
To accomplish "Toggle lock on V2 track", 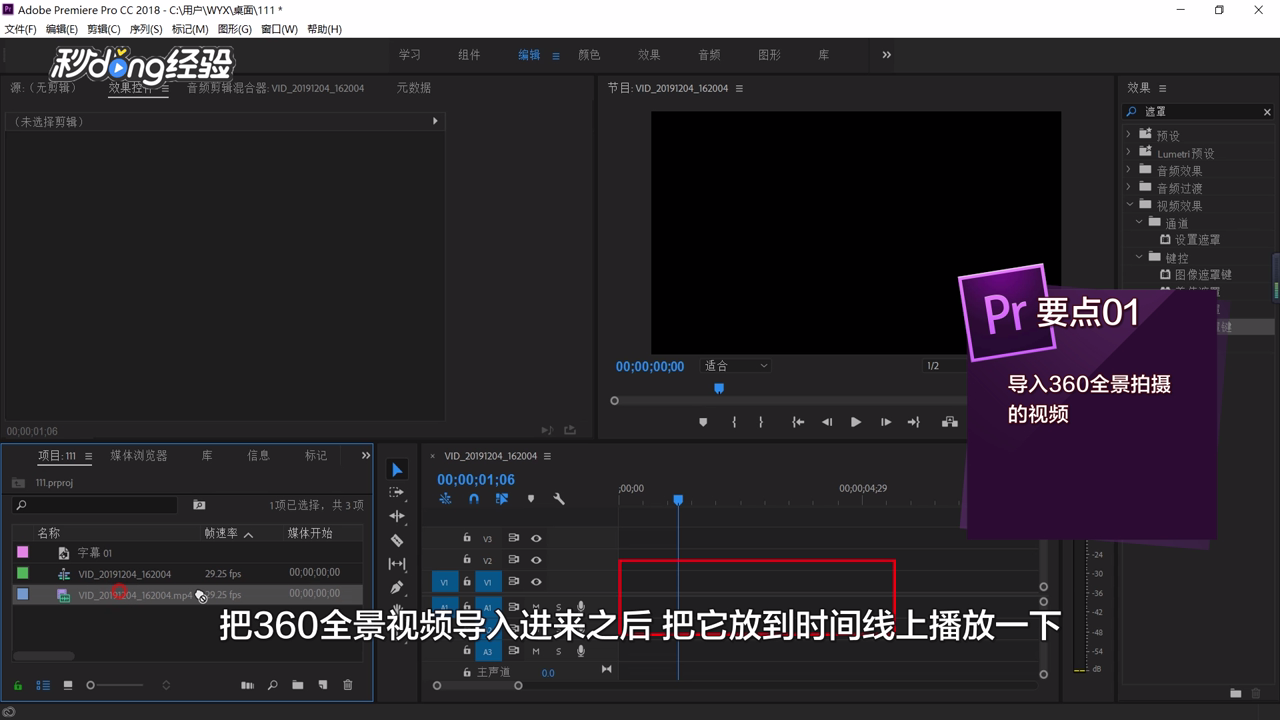I will pyautogui.click(x=467, y=560).
